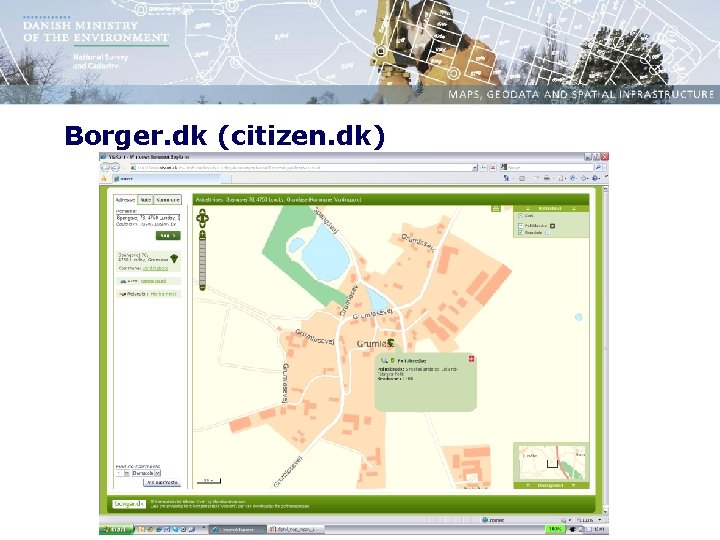This screenshot has height=540, width=720.
Task: Click the link beside the car icon
Action: tap(153, 281)
